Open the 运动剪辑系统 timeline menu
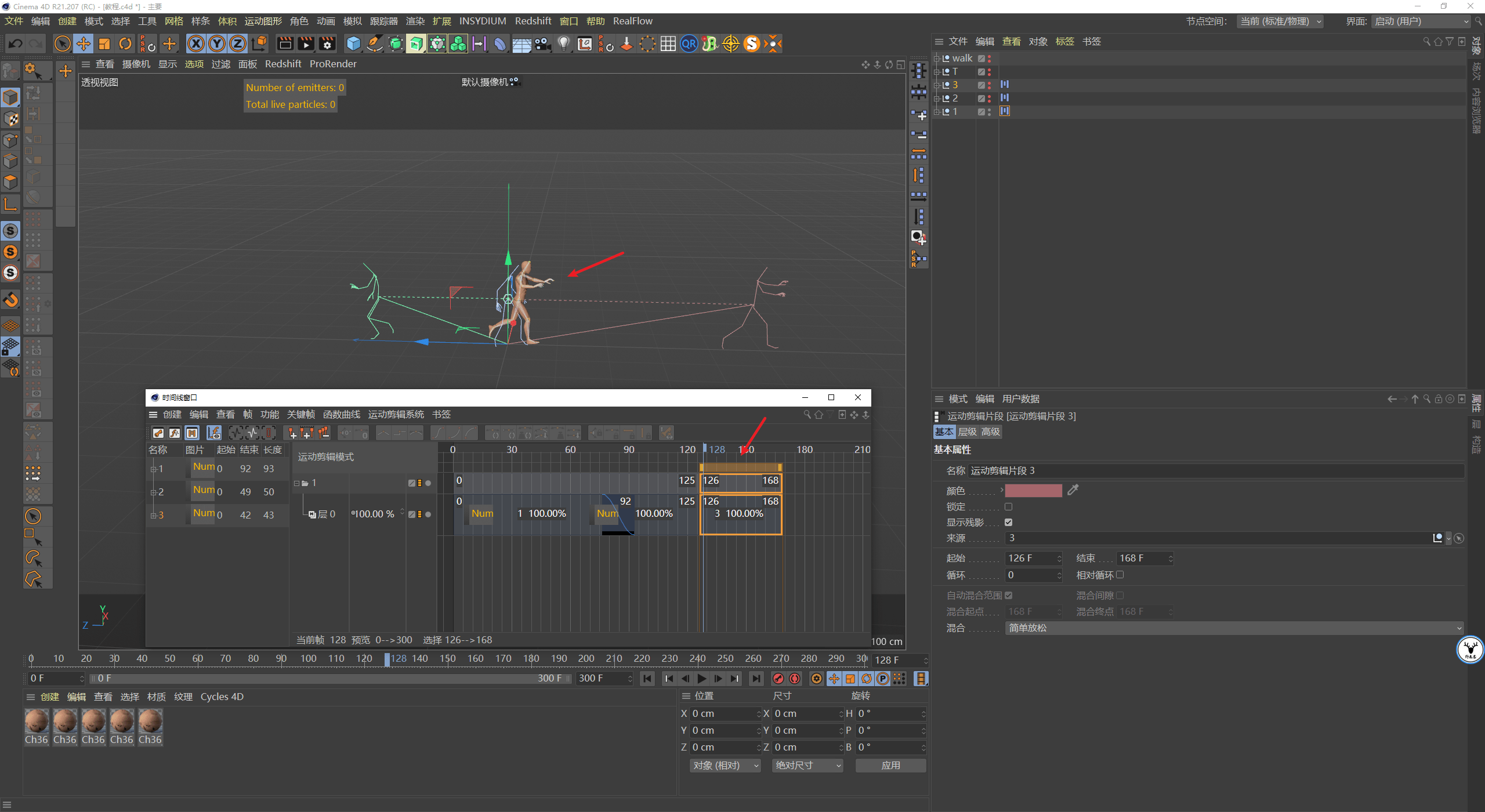 point(396,415)
